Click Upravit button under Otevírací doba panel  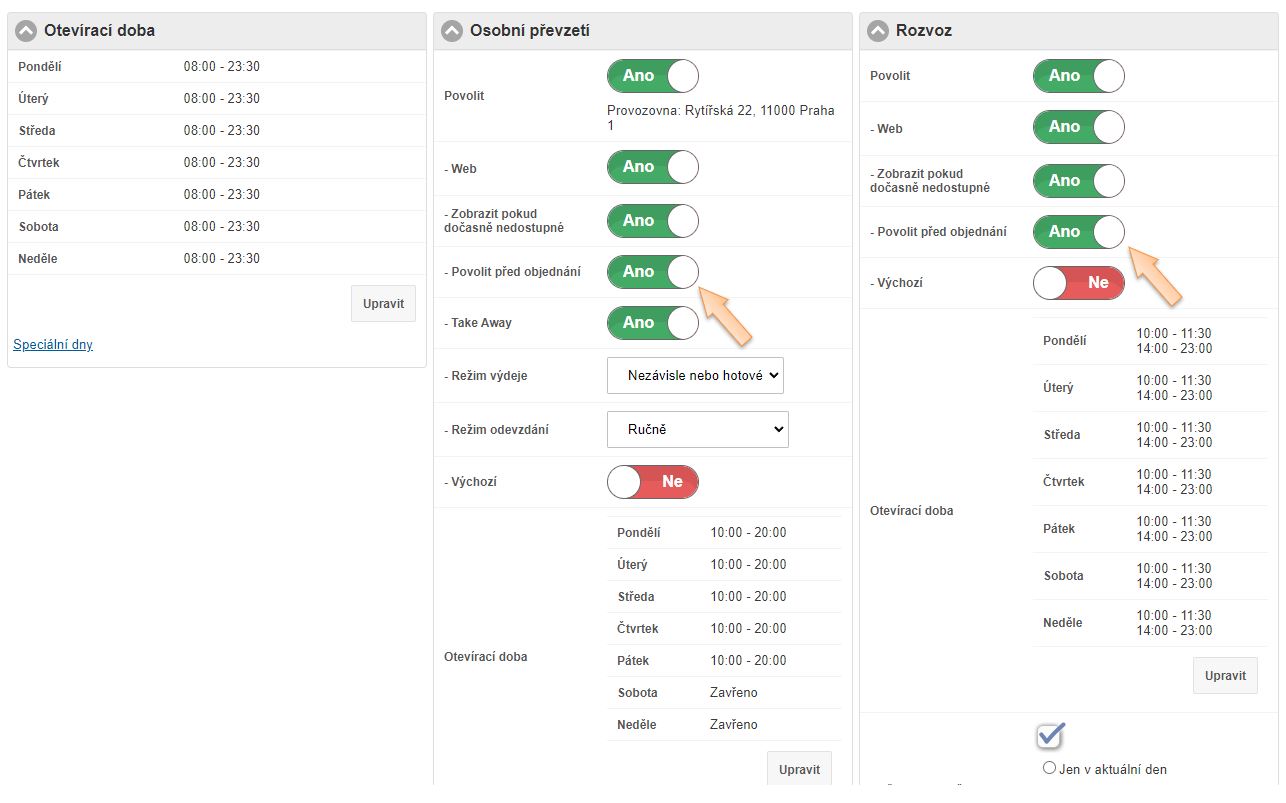coord(383,304)
